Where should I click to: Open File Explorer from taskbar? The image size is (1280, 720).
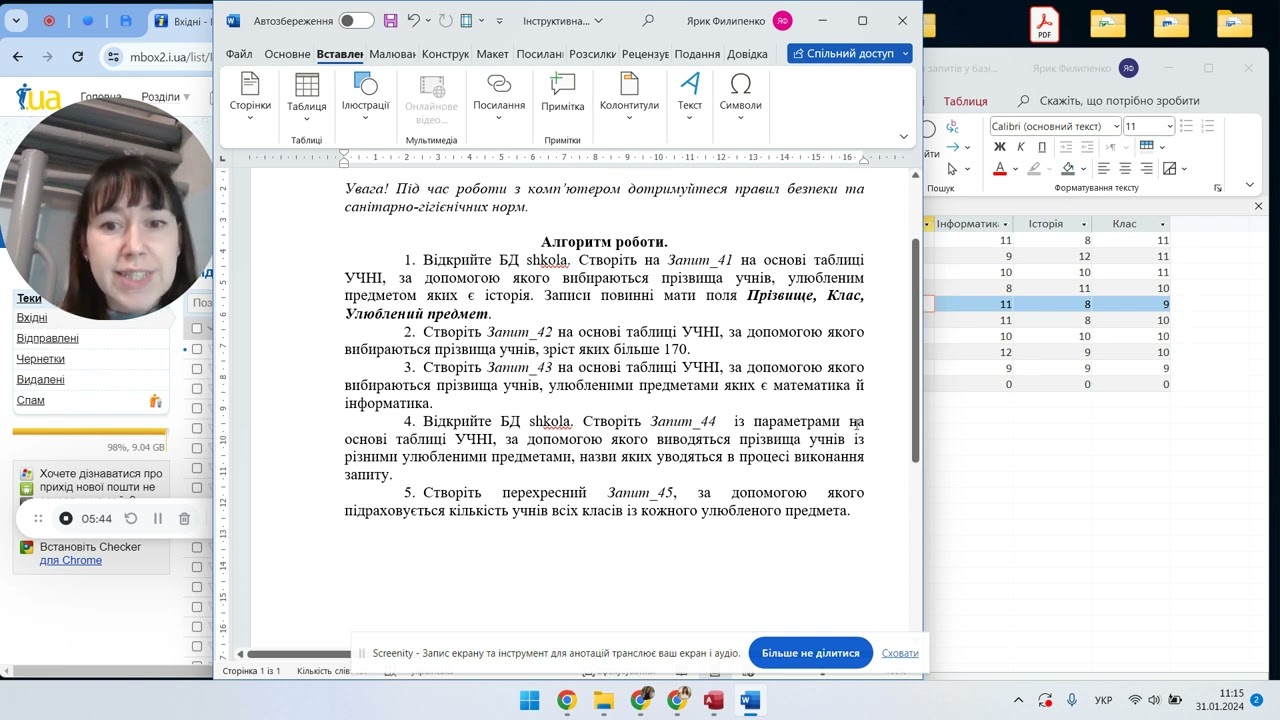pyautogui.click(x=603, y=700)
